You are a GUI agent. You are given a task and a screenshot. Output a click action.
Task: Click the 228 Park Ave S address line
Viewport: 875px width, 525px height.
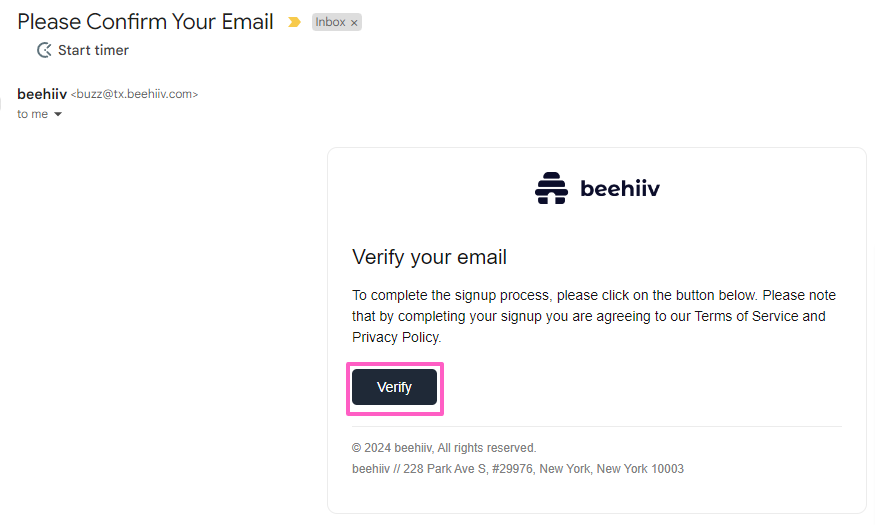pyautogui.click(x=518, y=468)
